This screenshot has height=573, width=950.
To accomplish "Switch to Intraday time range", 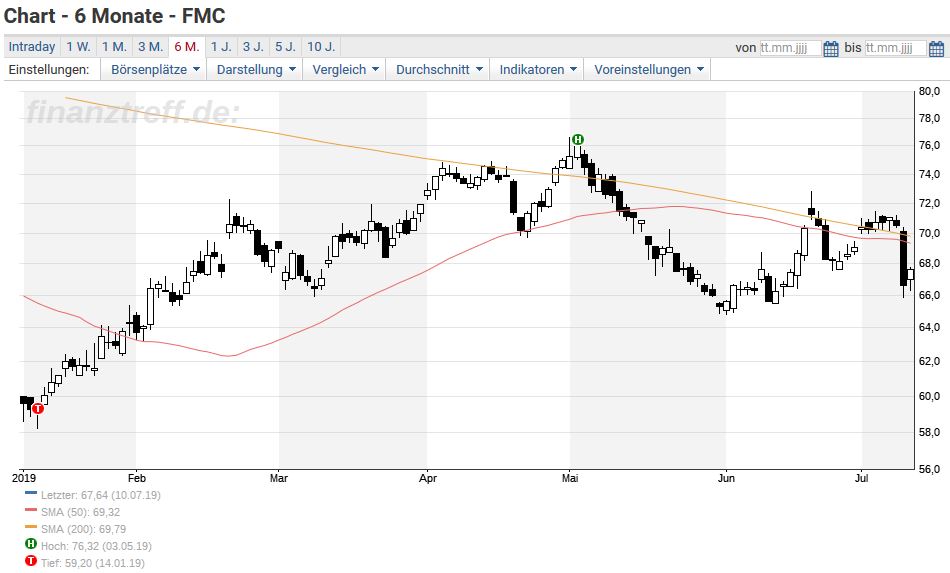I will pyautogui.click(x=32, y=47).
